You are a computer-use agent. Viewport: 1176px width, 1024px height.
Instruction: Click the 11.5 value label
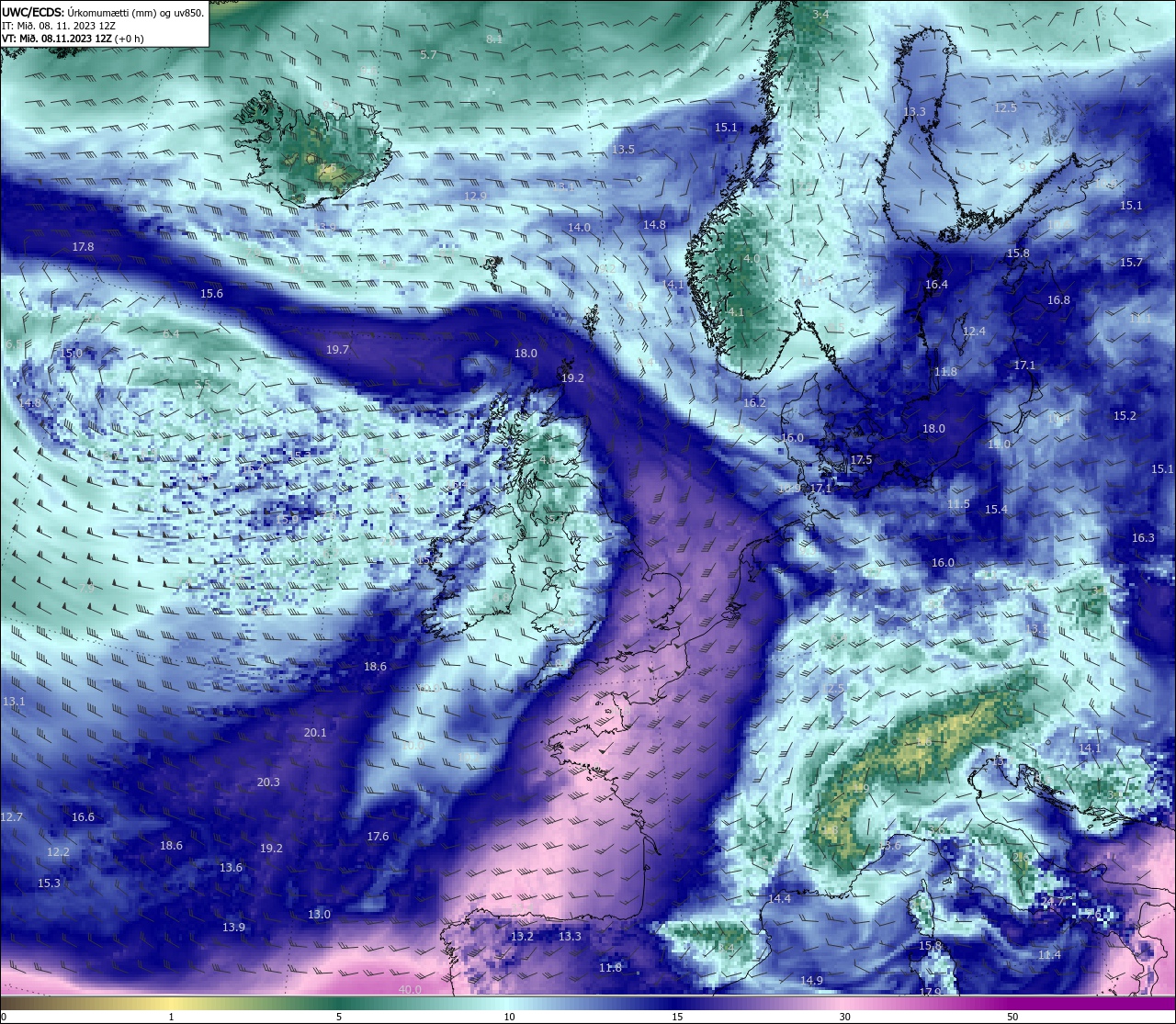pos(958,504)
